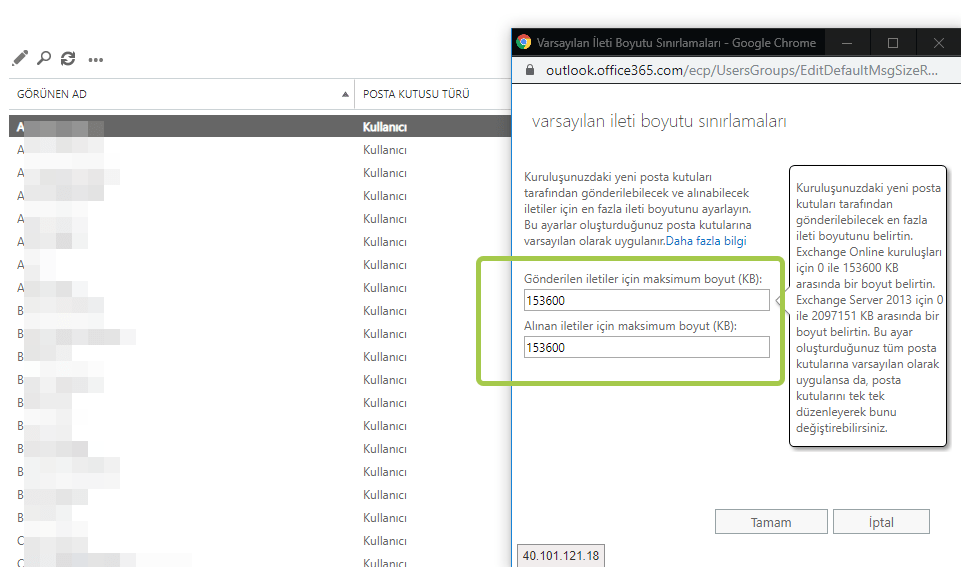
Task: Click the padlock icon in address bar
Action: (x=530, y=70)
